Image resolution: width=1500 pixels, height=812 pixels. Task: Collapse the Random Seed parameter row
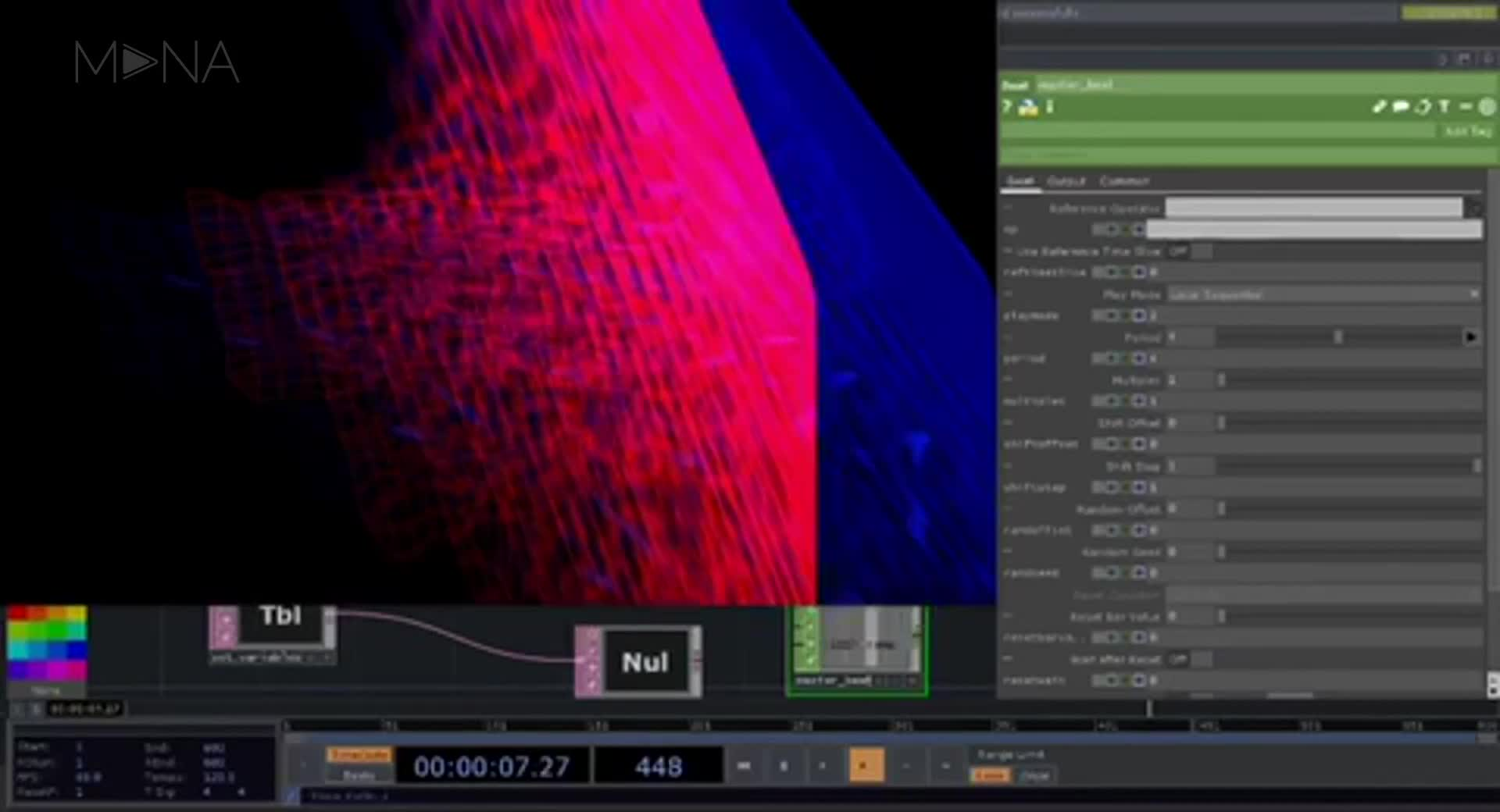coord(1008,551)
